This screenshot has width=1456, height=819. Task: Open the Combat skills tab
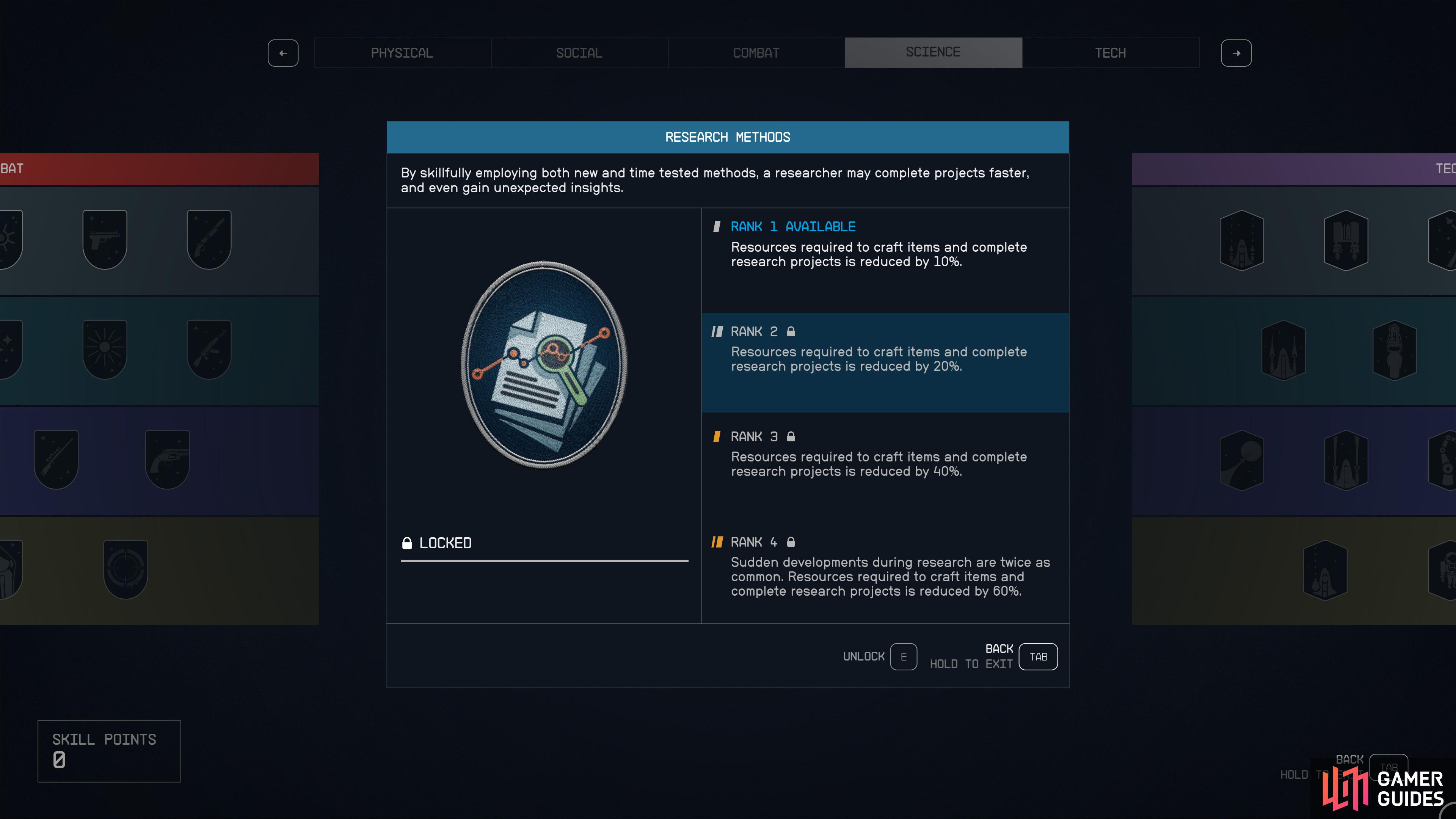click(x=756, y=53)
